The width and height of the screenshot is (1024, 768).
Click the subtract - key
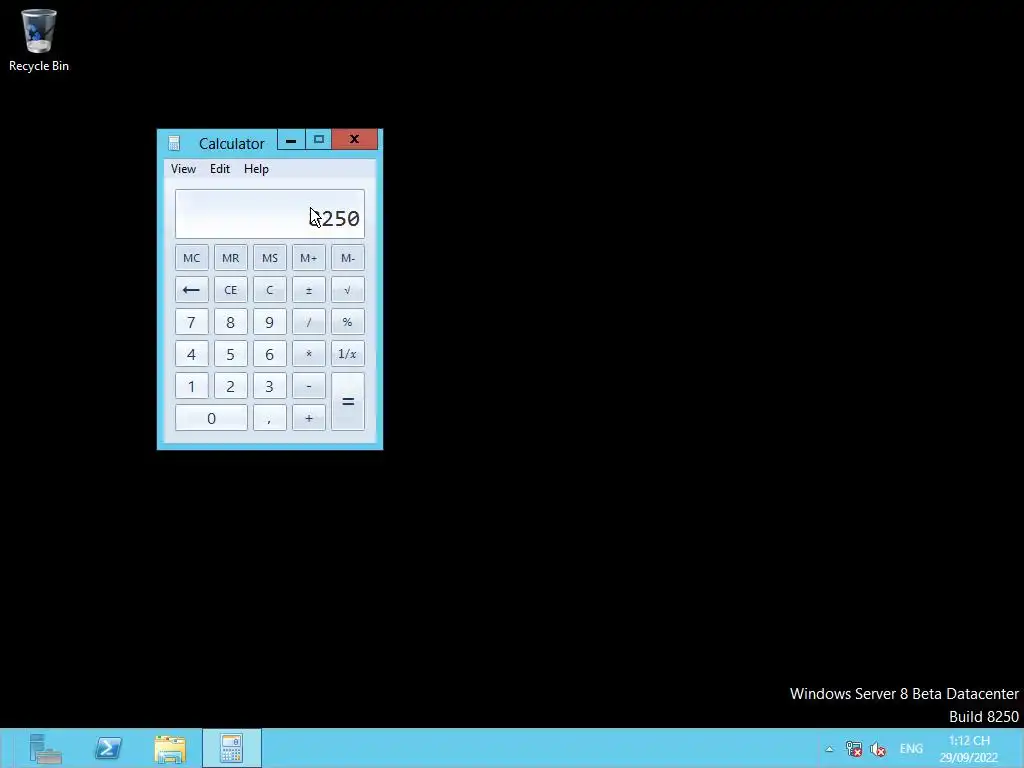309,386
